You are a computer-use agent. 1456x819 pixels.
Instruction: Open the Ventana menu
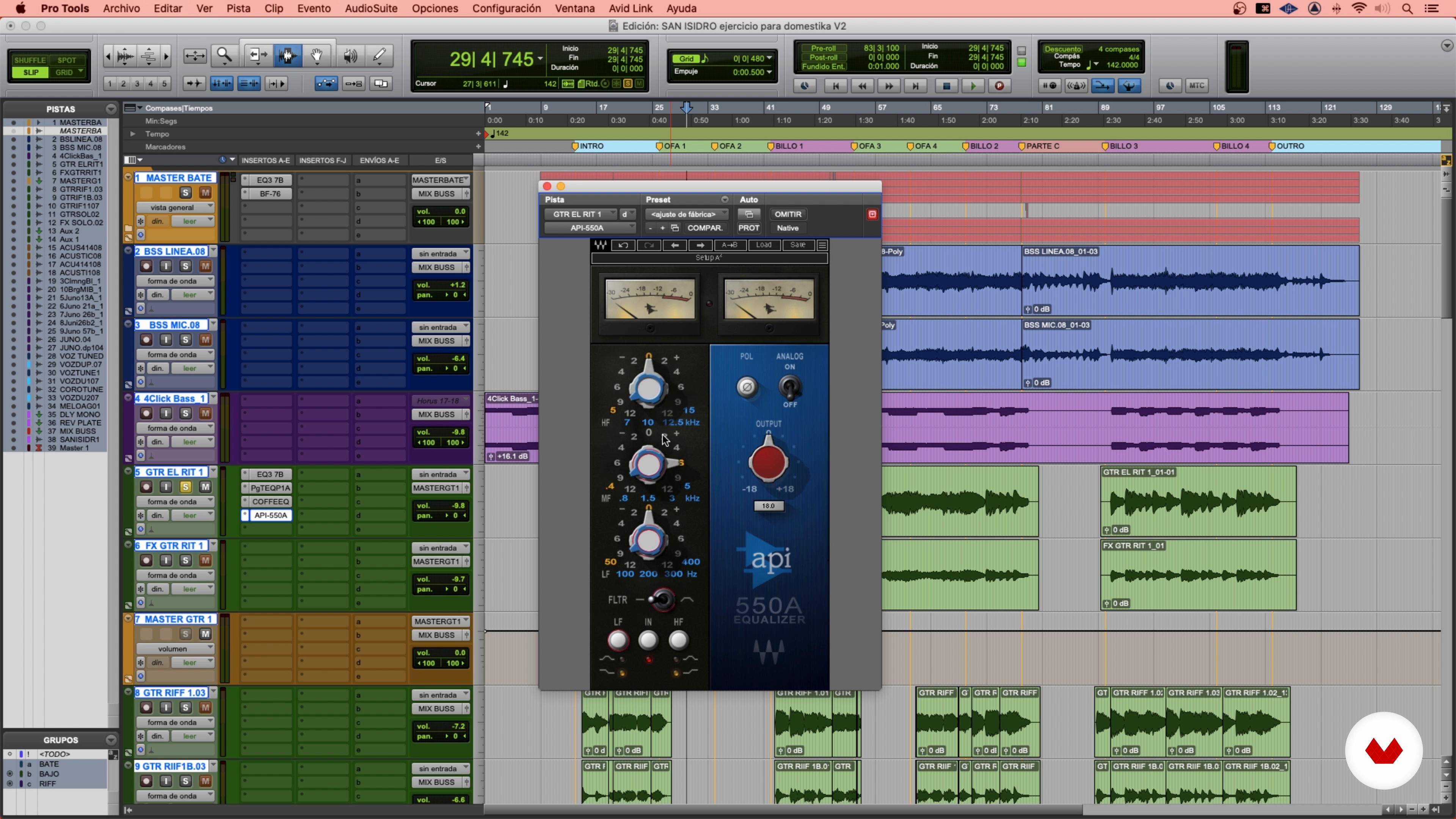574,8
